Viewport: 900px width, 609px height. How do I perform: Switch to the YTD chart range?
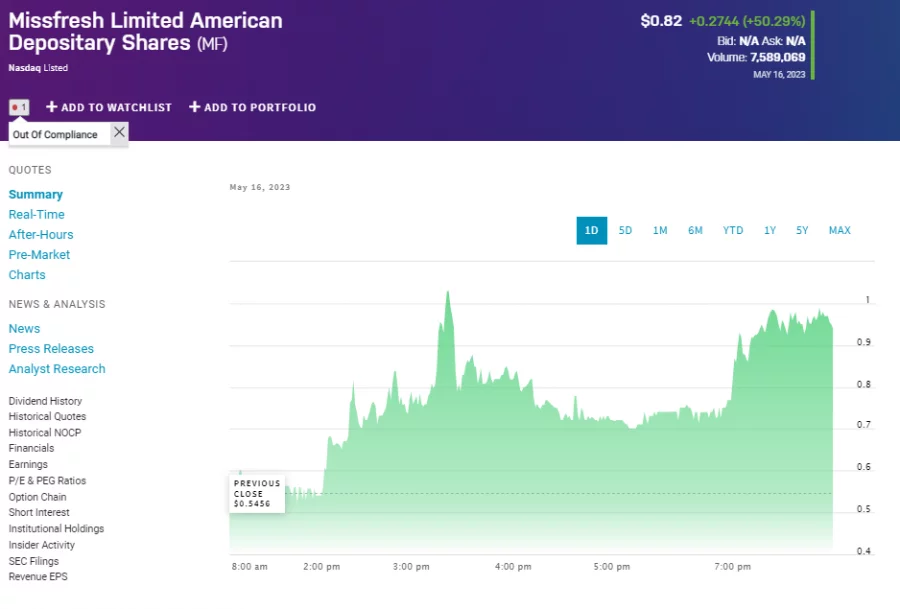tap(732, 230)
